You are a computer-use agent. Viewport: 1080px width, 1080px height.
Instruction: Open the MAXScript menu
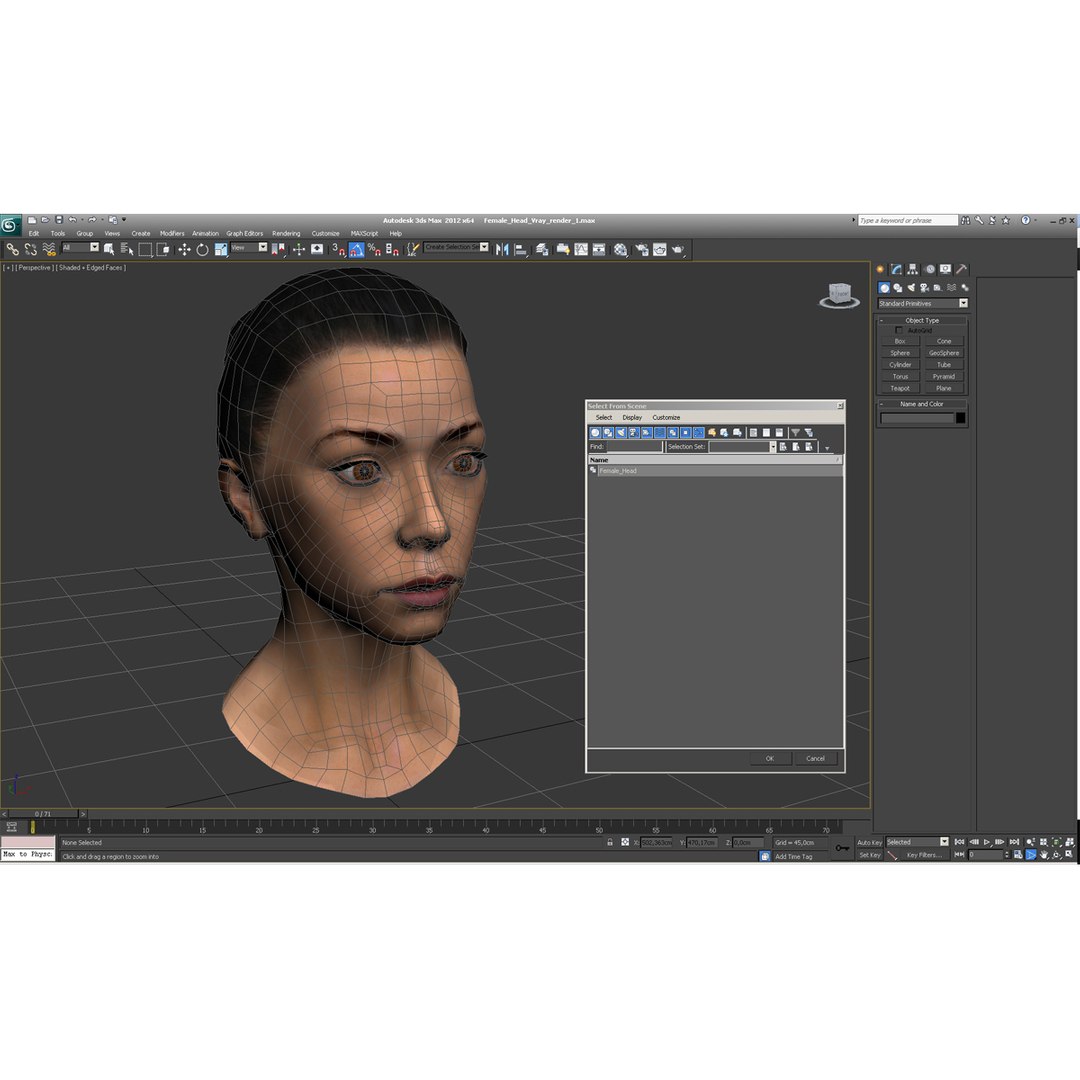pos(364,233)
